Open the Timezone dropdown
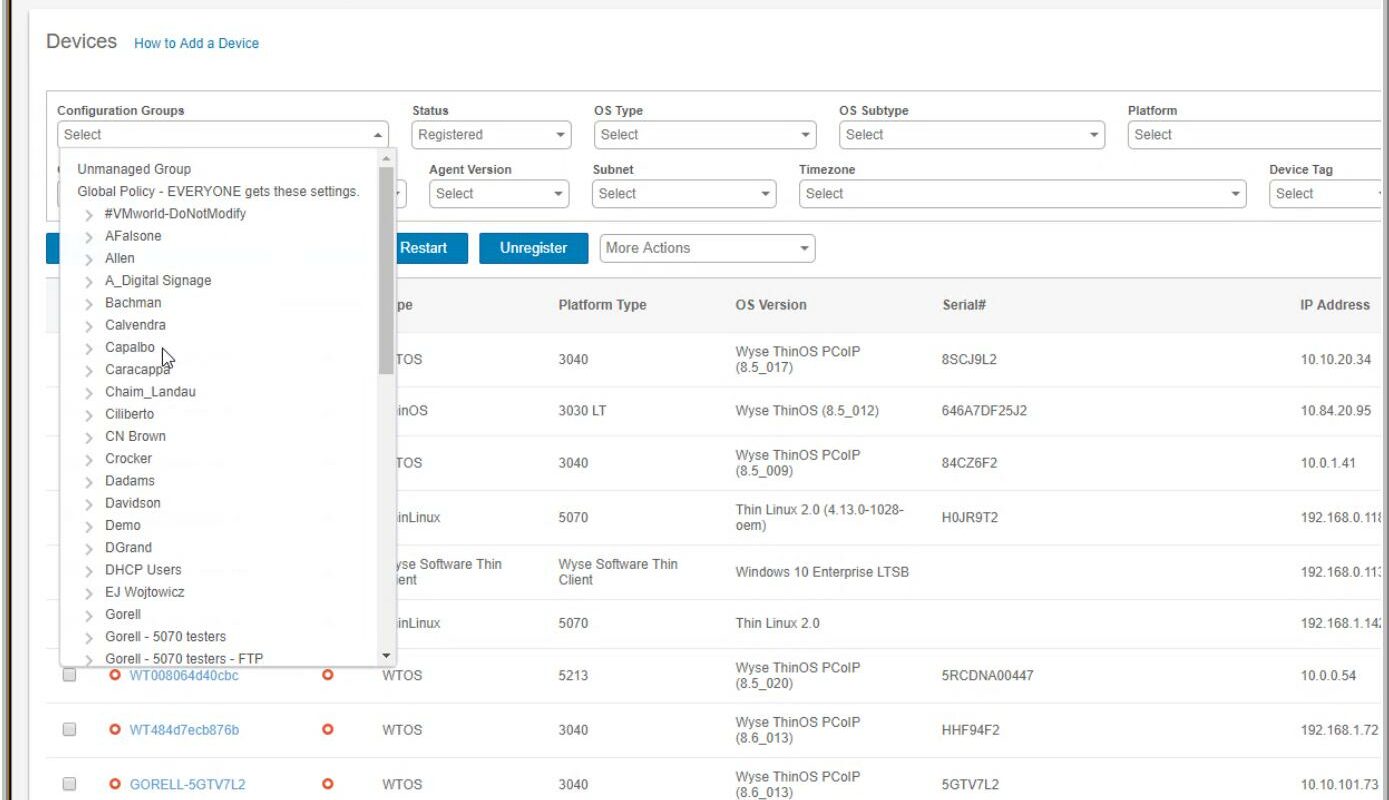Screen dimensions: 1389x800 pos(1023,193)
